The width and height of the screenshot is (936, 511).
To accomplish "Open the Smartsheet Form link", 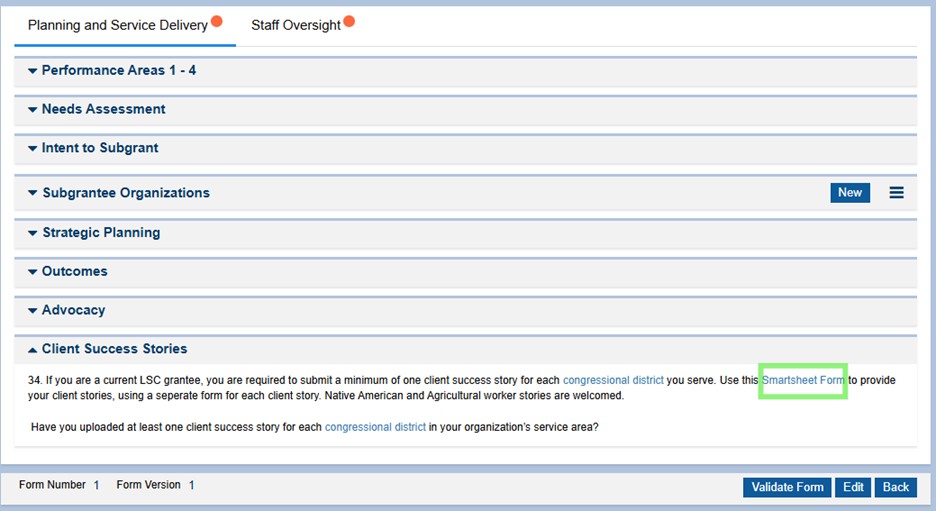I will (x=803, y=381).
